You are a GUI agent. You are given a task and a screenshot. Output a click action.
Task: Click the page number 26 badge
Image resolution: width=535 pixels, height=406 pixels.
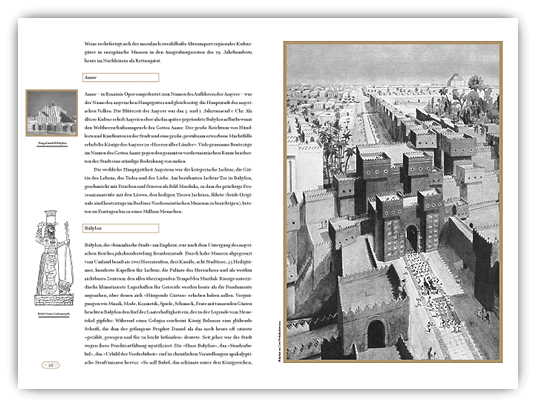pyautogui.click(x=50, y=365)
